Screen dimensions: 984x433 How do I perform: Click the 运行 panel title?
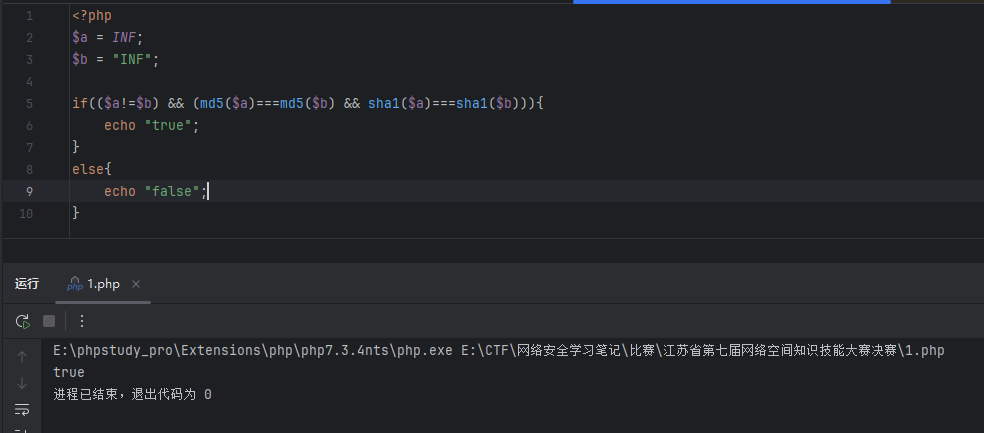tap(27, 284)
